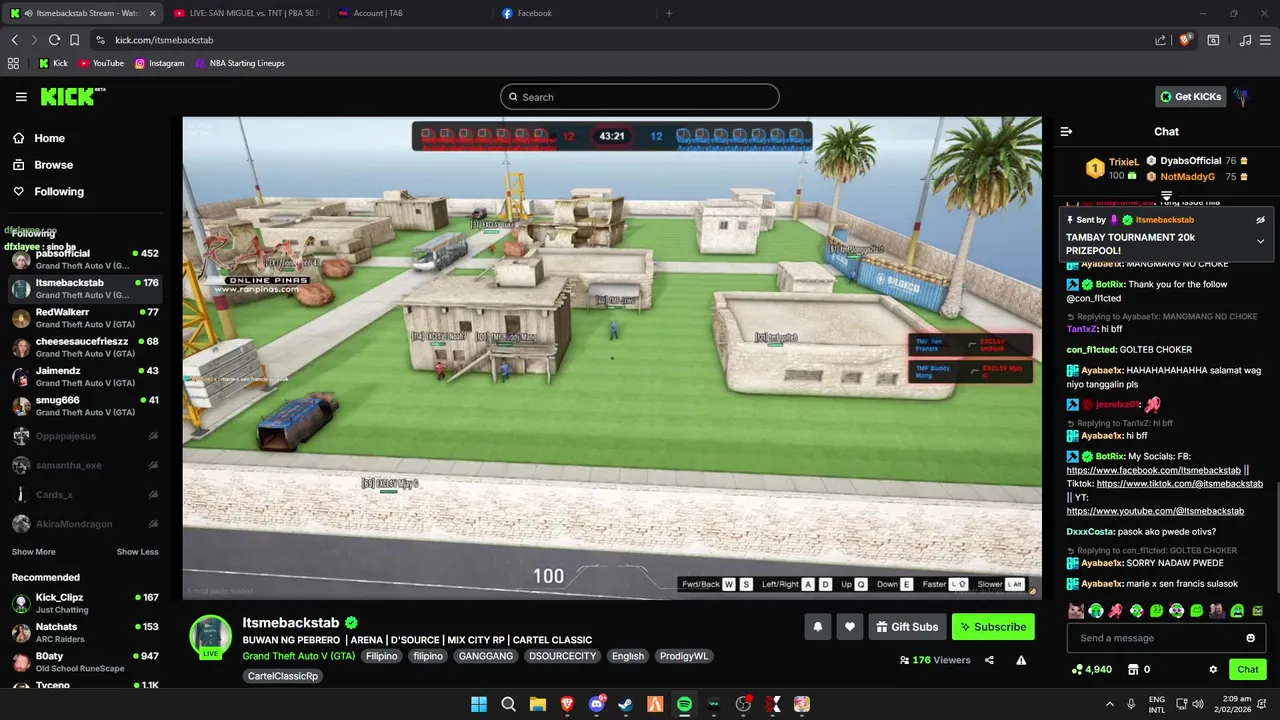Click the Brave Shields icon
Screen dimensions: 1280x720
[1186, 40]
